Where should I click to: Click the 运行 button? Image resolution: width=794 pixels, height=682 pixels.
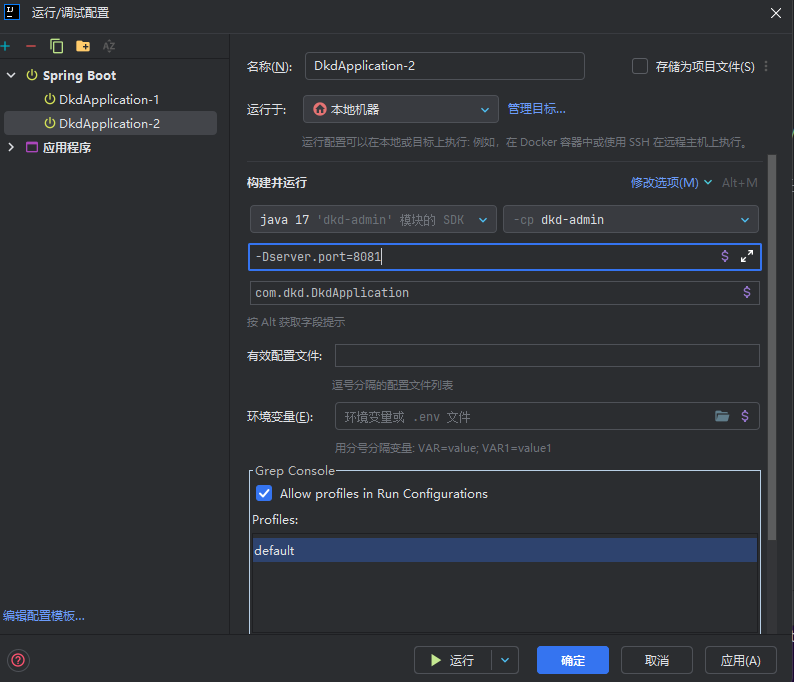pyautogui.click(x=453, y=660)
